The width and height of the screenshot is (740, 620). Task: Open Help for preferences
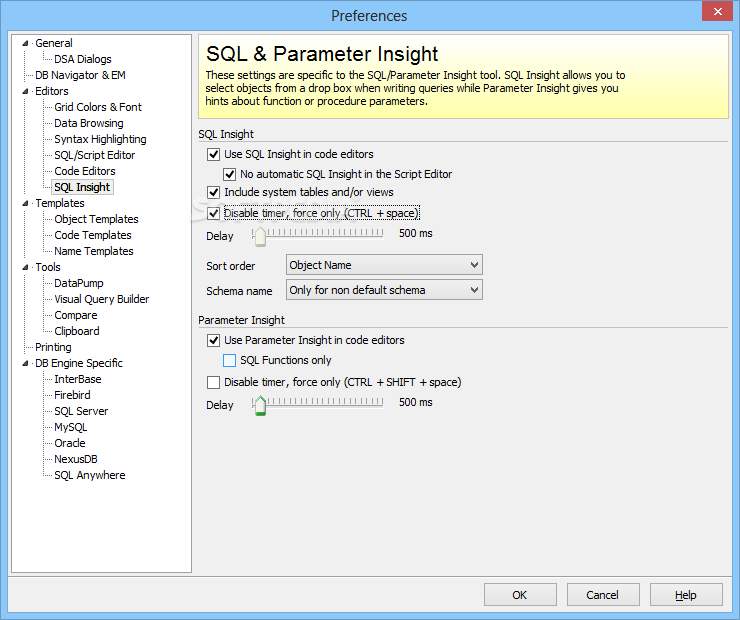pos(686,595)
